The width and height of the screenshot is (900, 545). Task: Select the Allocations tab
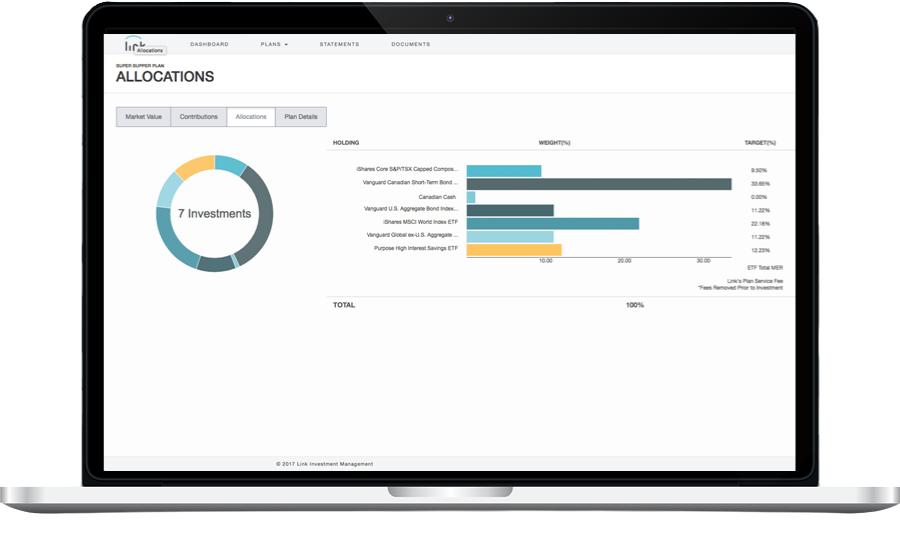tap(251, 116)
